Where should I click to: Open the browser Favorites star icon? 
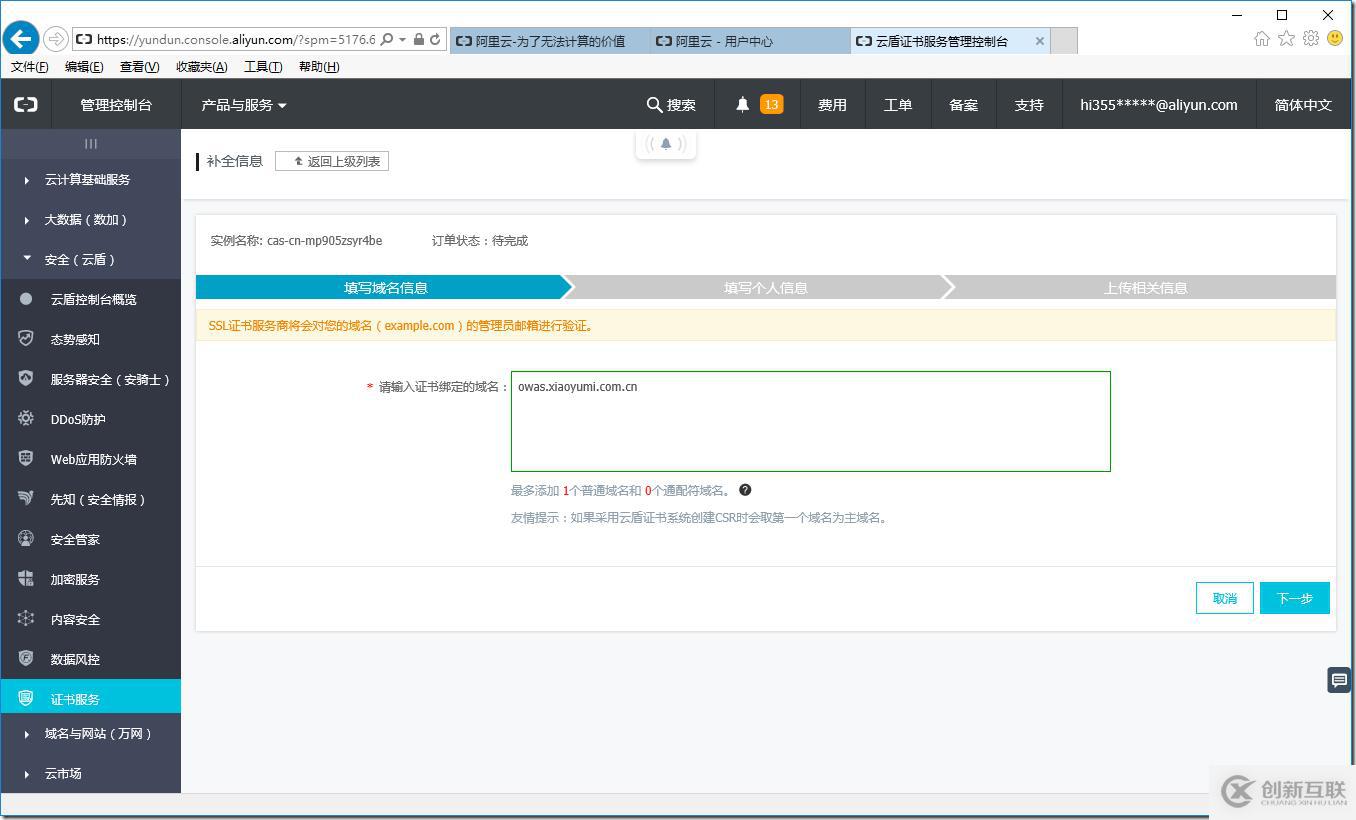[1286, 38]
